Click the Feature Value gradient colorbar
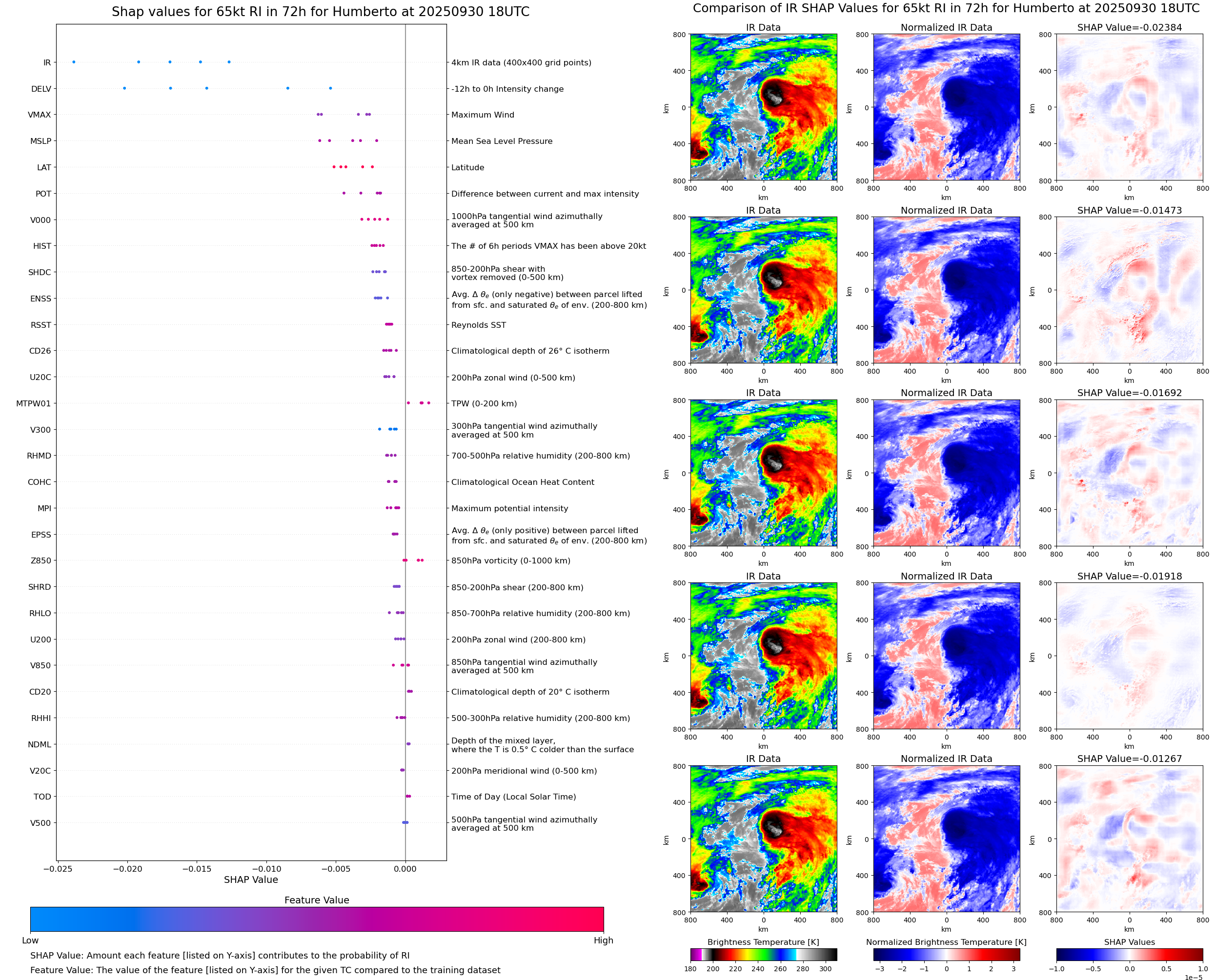This screenshot has height=980, width=1215. [x=317, y=919]
